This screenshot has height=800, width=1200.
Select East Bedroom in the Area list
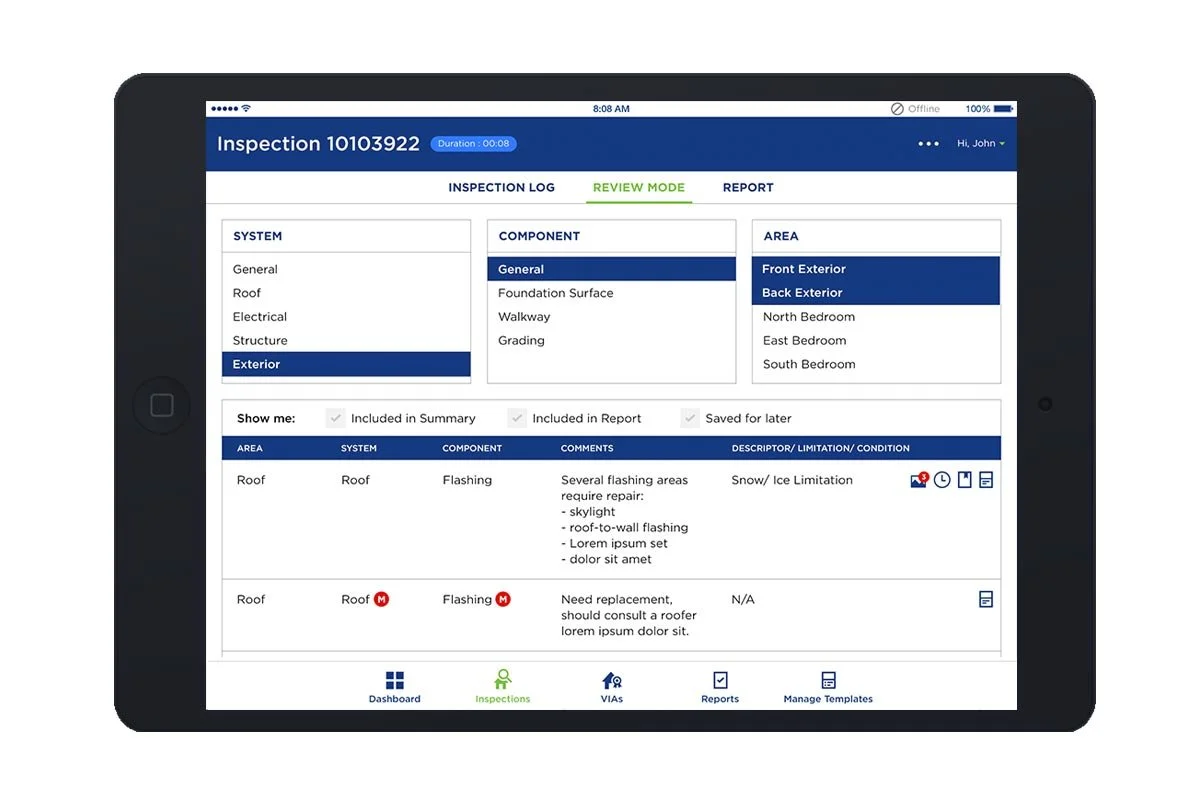[876, 341]
